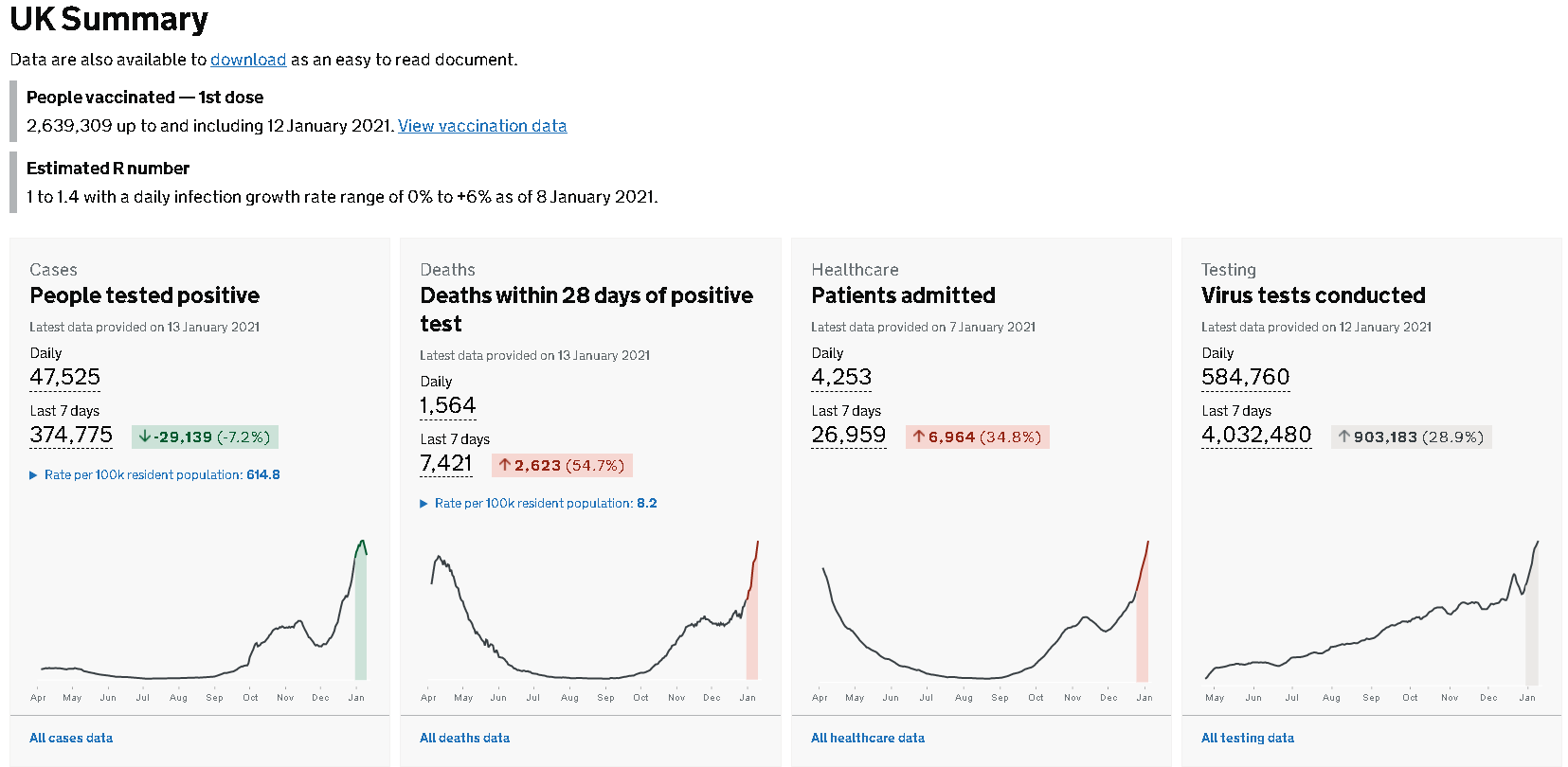
Task: Click the red healthcare change badge 6,964
Action: coord(977,437)
